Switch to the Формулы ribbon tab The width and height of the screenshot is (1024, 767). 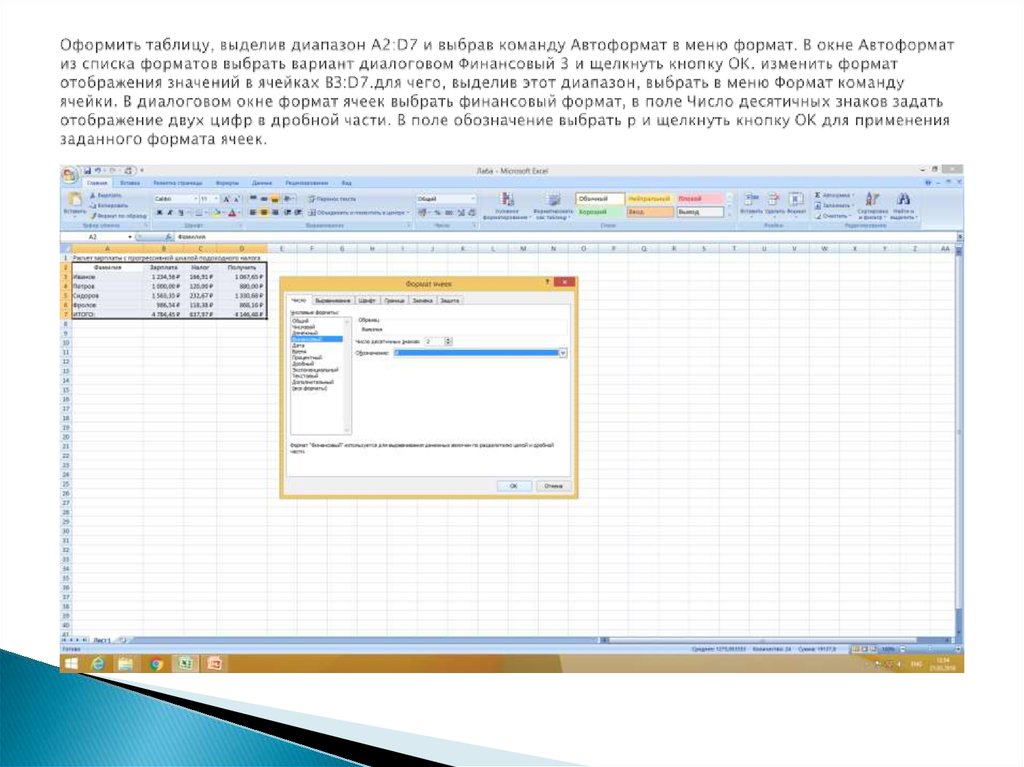(227, 184)
